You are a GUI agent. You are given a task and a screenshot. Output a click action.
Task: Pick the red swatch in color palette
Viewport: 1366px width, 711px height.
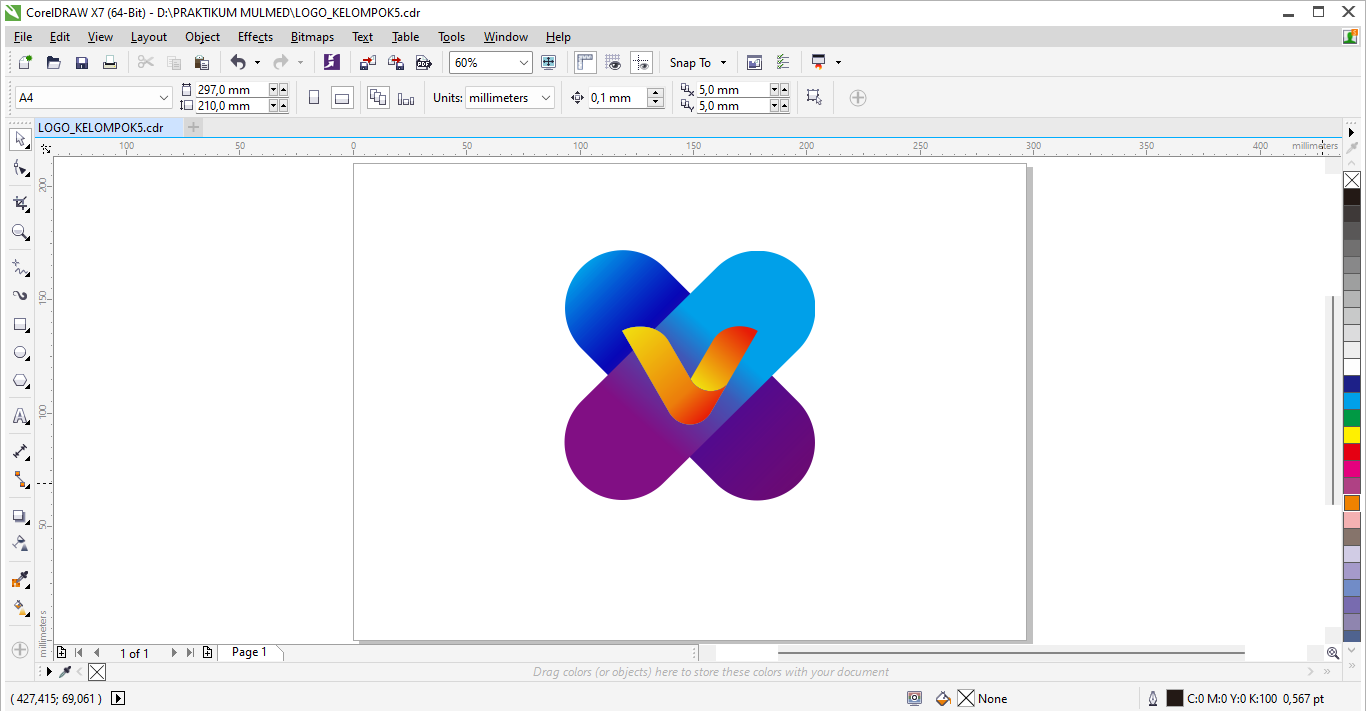pyautogui.click(x=1352, y=452)
